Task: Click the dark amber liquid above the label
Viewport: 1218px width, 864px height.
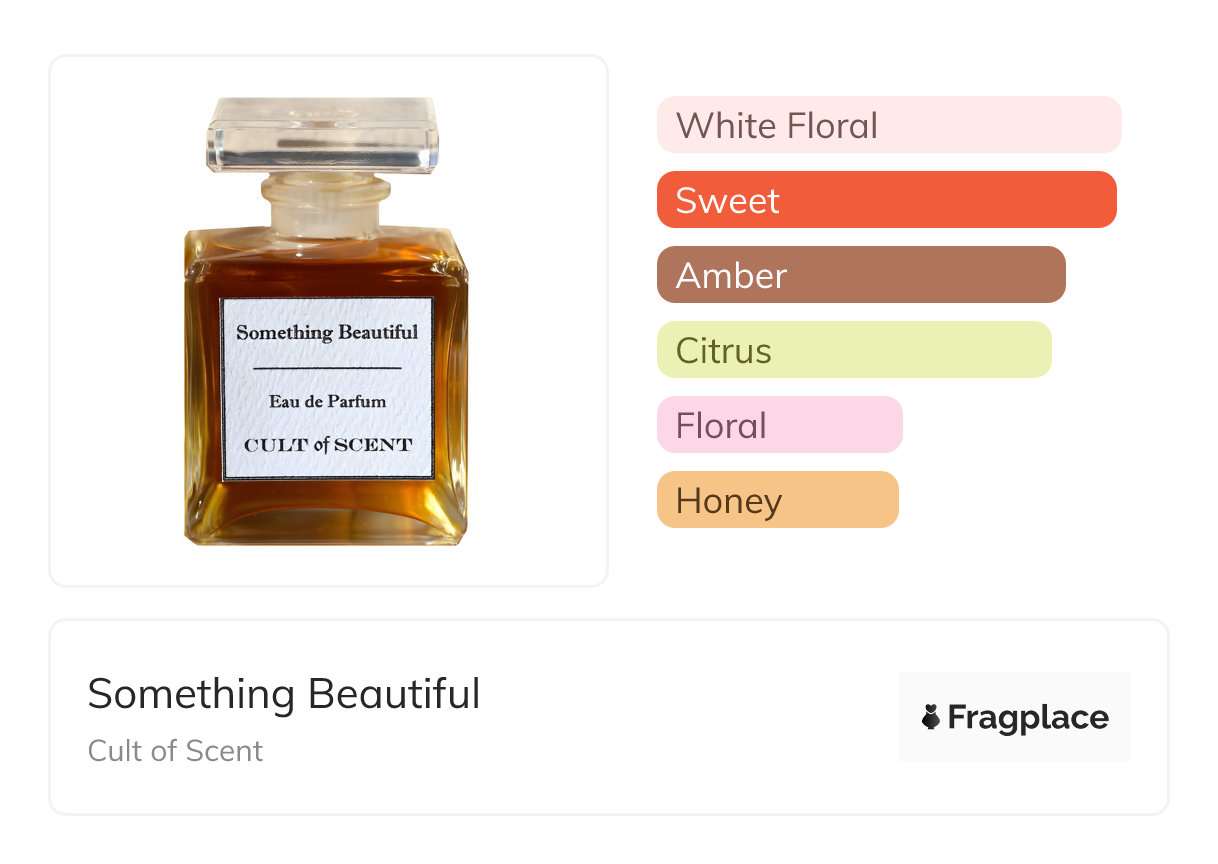Action: [x=325, y=265]
